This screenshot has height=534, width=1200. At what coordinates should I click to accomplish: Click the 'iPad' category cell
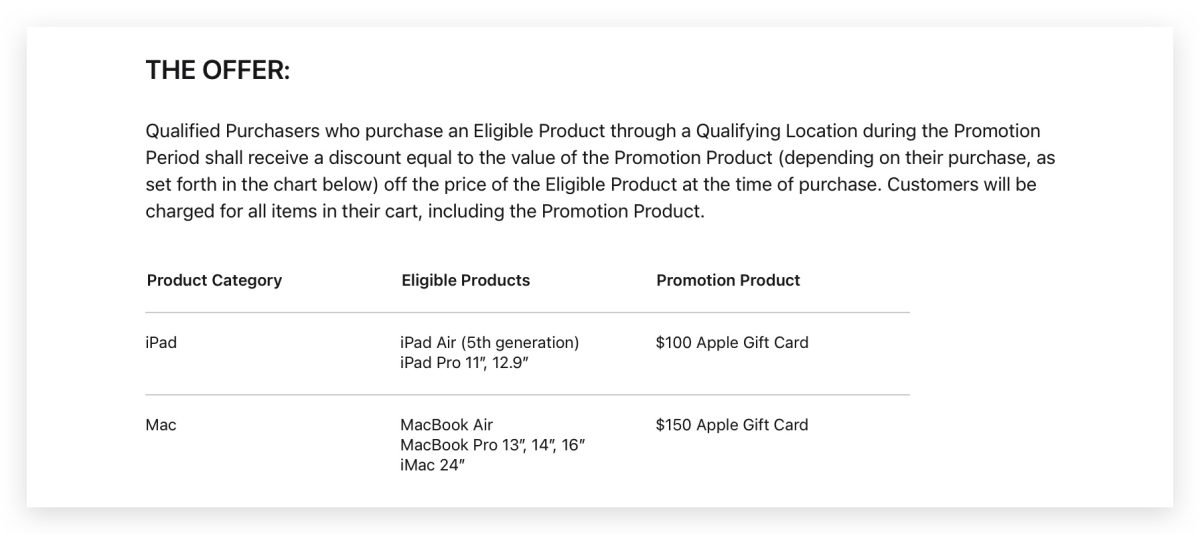pyautogui.click(x=161, y=342)
